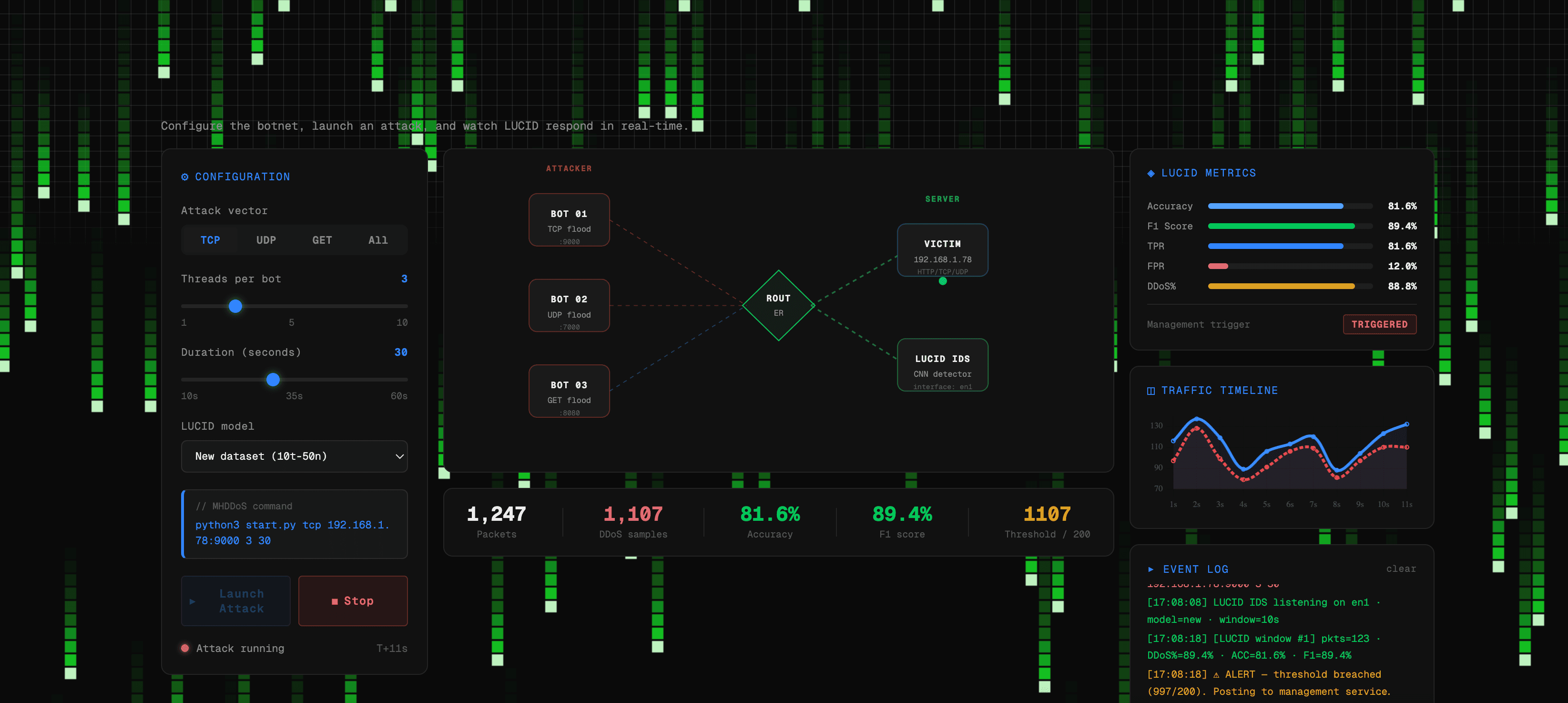Screen dimensions: 1568x703
Task: Open the LUCID model dropdown
Action: (294, 456)
